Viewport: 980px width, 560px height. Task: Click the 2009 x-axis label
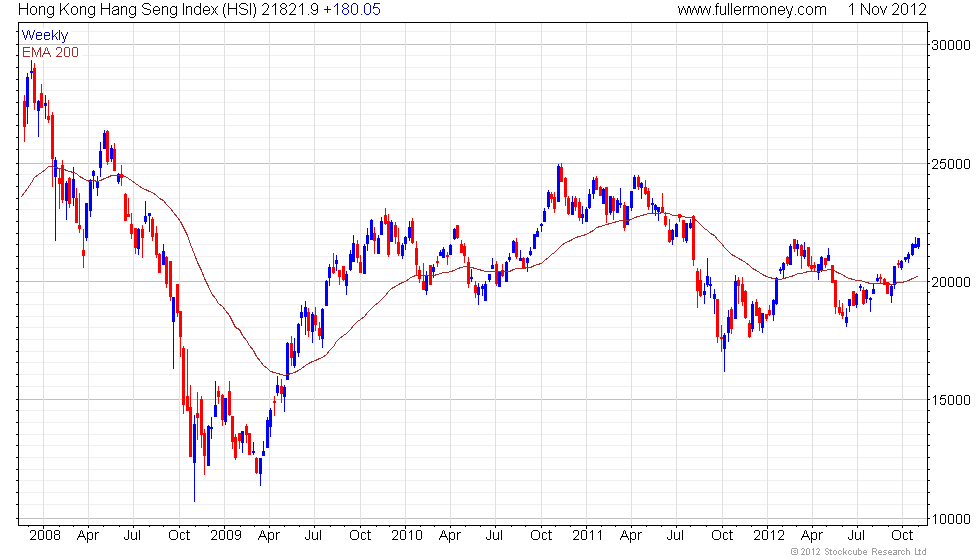226,535
